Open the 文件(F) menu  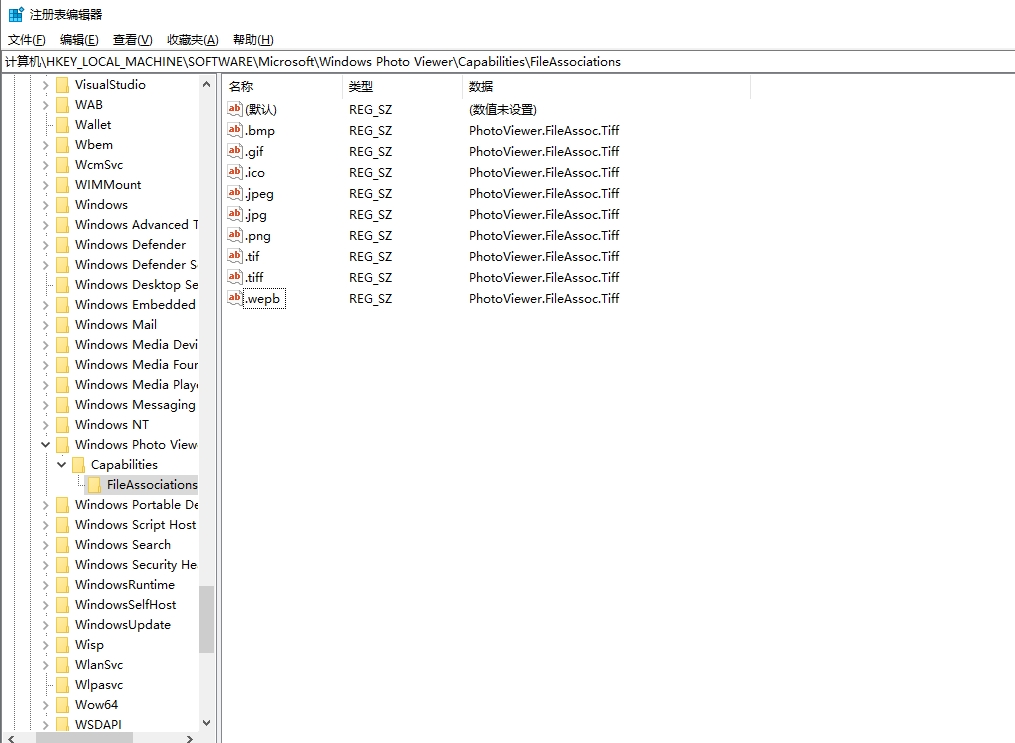coord(27,39)
